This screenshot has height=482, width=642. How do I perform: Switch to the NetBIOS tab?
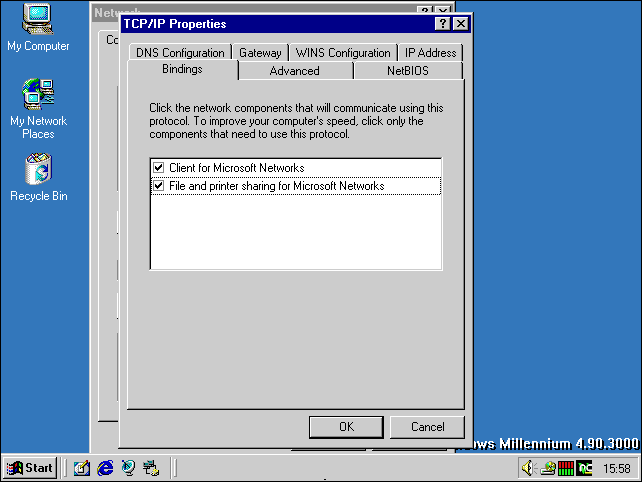pos(408,71)
